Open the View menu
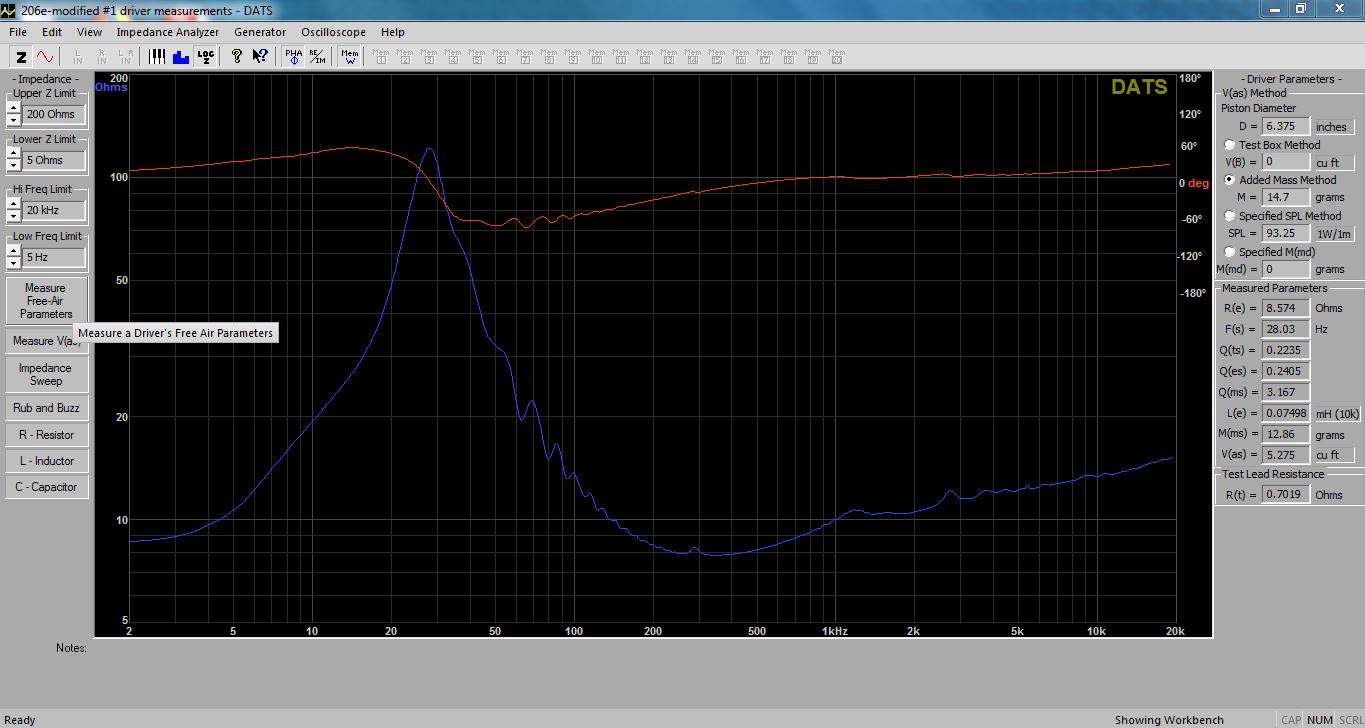The height and width of the screenshot is (728, 1365). 89,32
